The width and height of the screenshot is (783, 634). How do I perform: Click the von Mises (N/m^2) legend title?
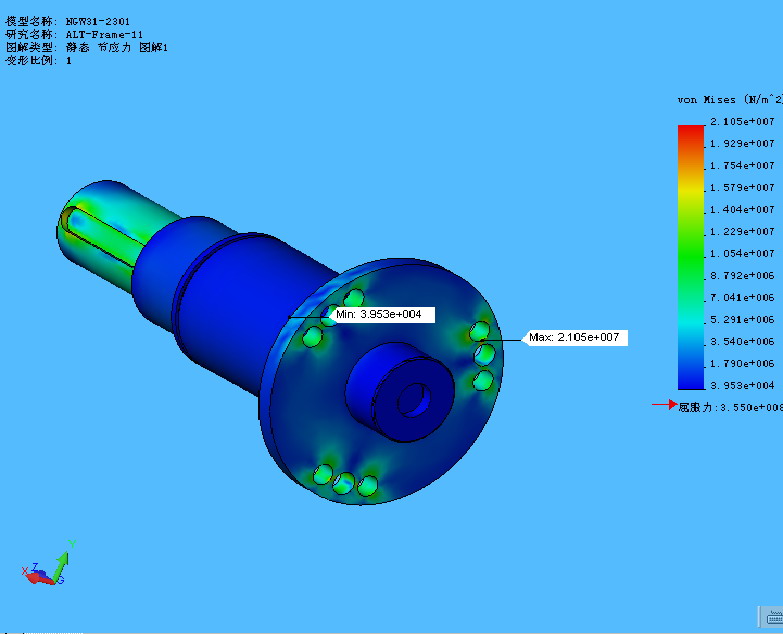pos(730,100)
